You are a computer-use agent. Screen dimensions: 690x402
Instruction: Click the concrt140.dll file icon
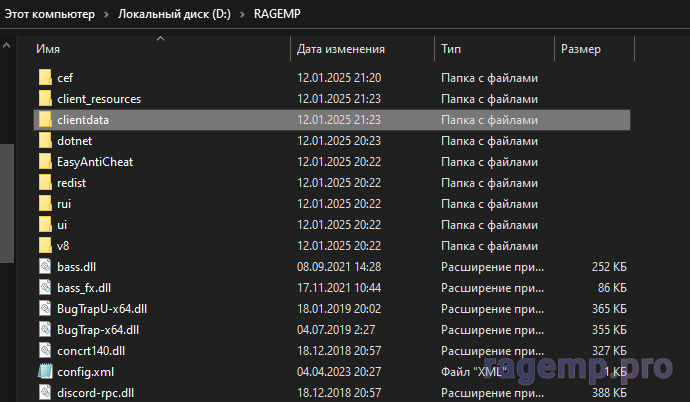point(45,351)
